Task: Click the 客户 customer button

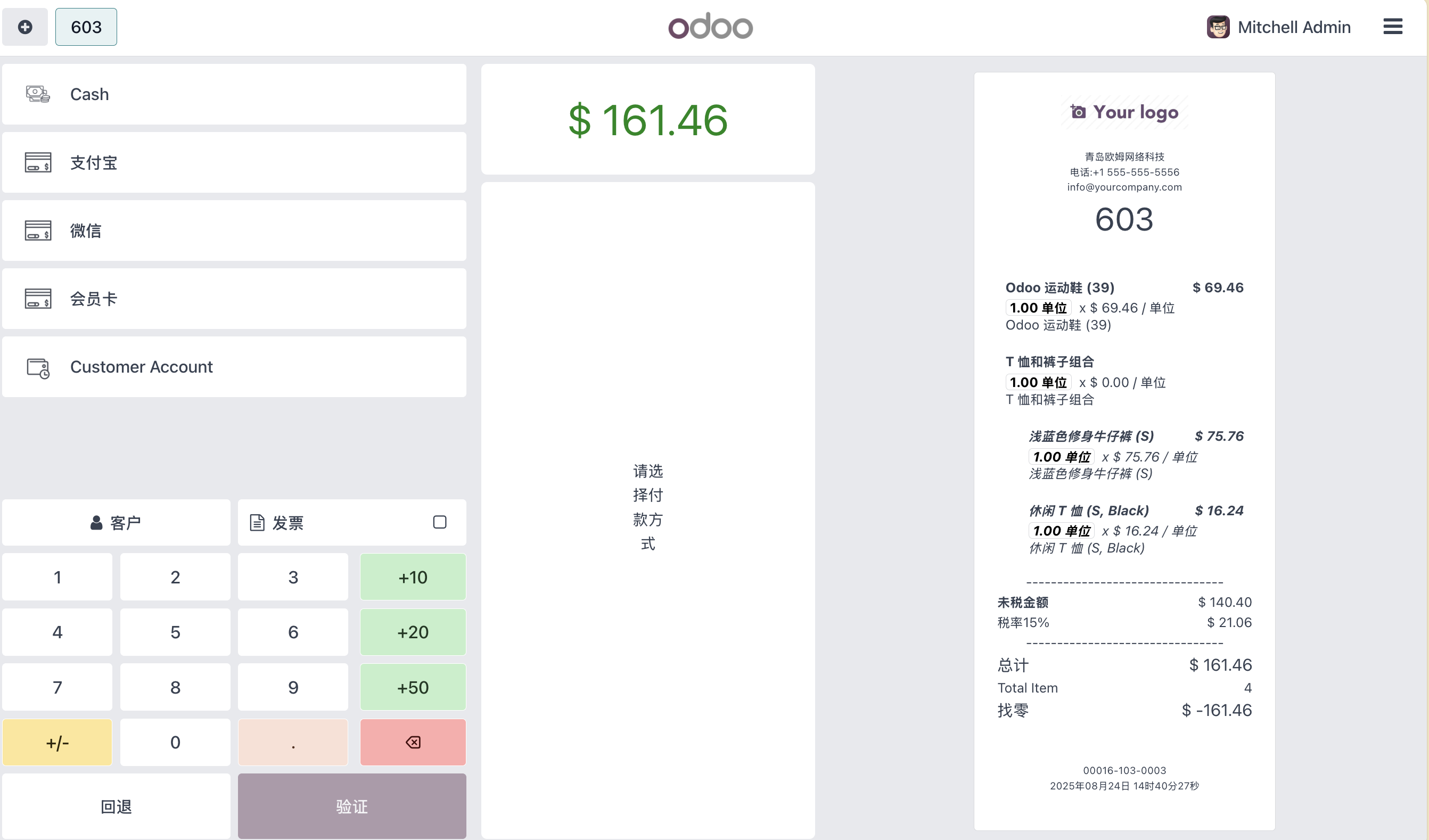Action: pos(116,523)
